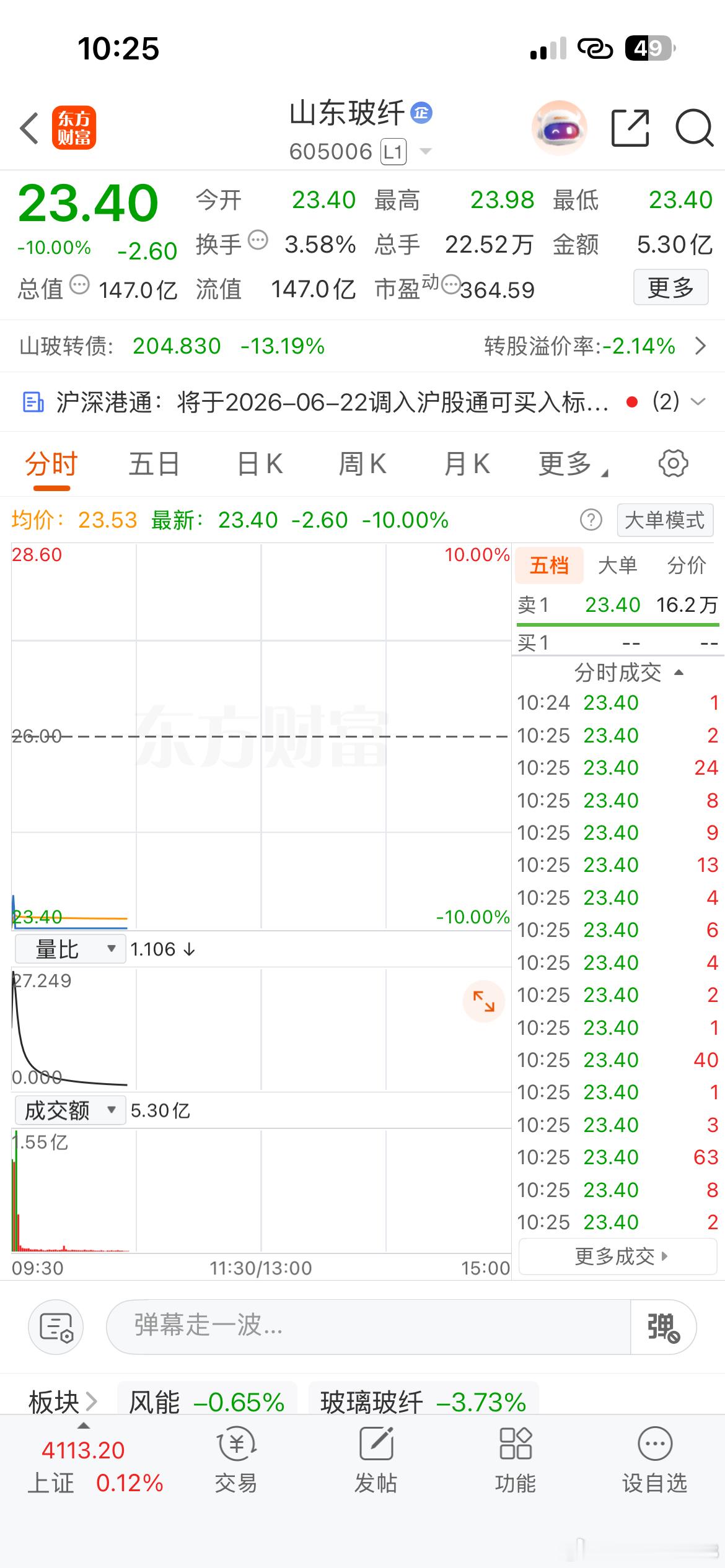Open 板块 sector link
This screenshot has height=1568, width=725.
click(63, 1401)
